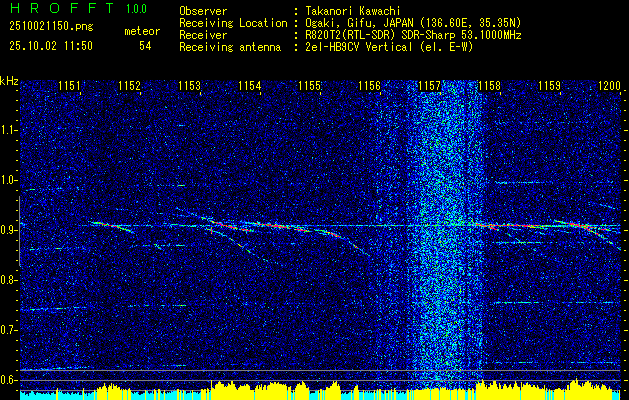
Task: Click the wideband noise burst near 1157
Action: pos(443,235)
